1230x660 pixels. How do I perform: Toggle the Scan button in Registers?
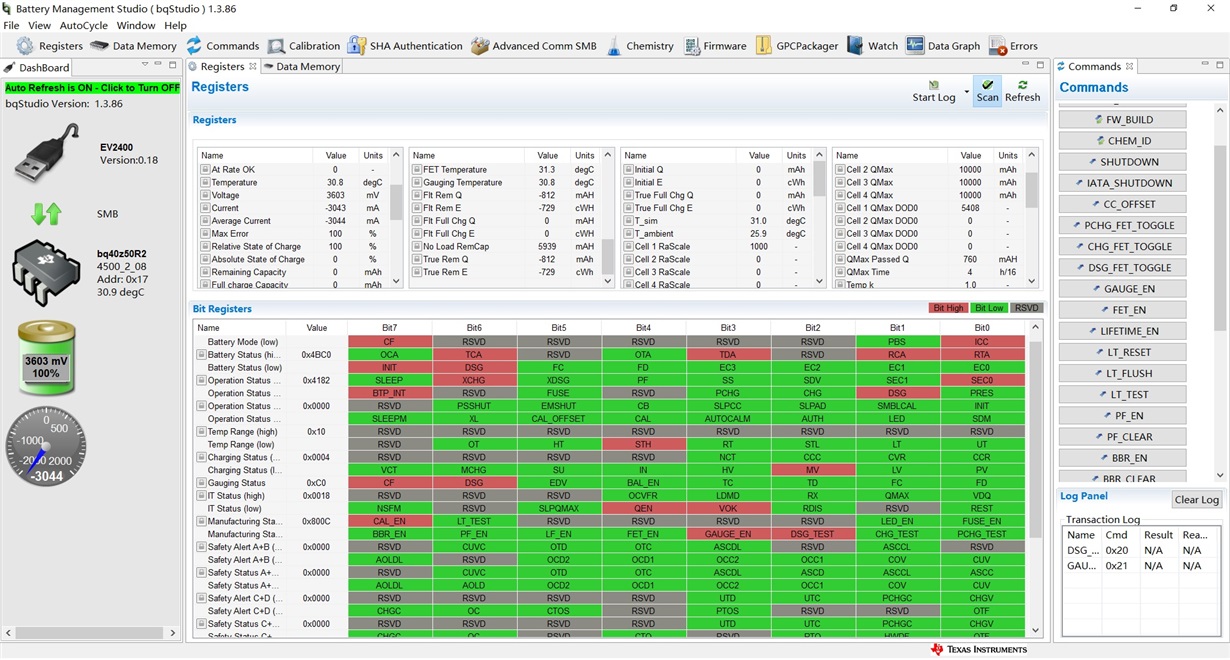point(987,91)
